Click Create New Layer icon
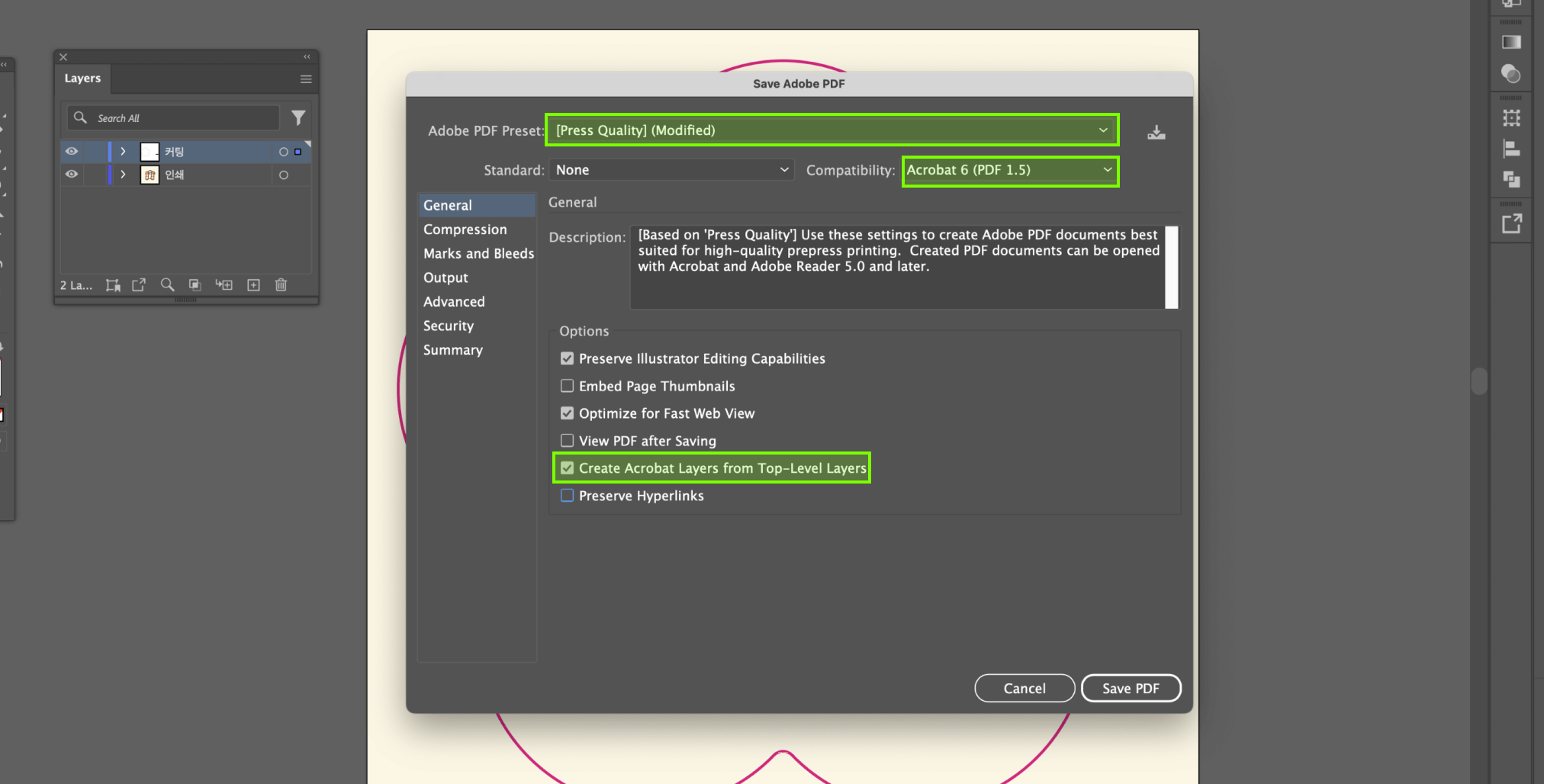Viewport: 1544px width, 784px height. 253,284
